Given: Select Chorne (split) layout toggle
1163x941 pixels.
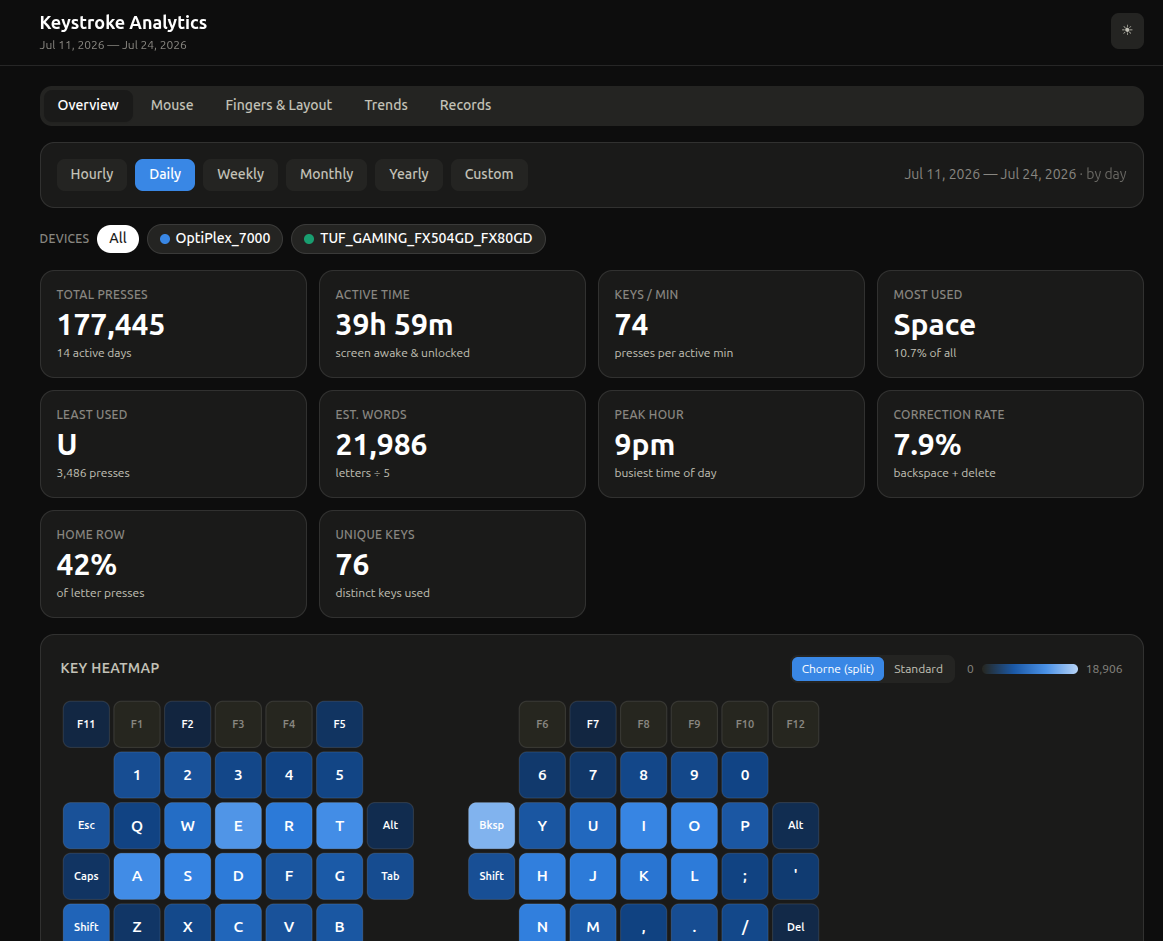Looking at the screenshot, I should (x=837, y=669).
